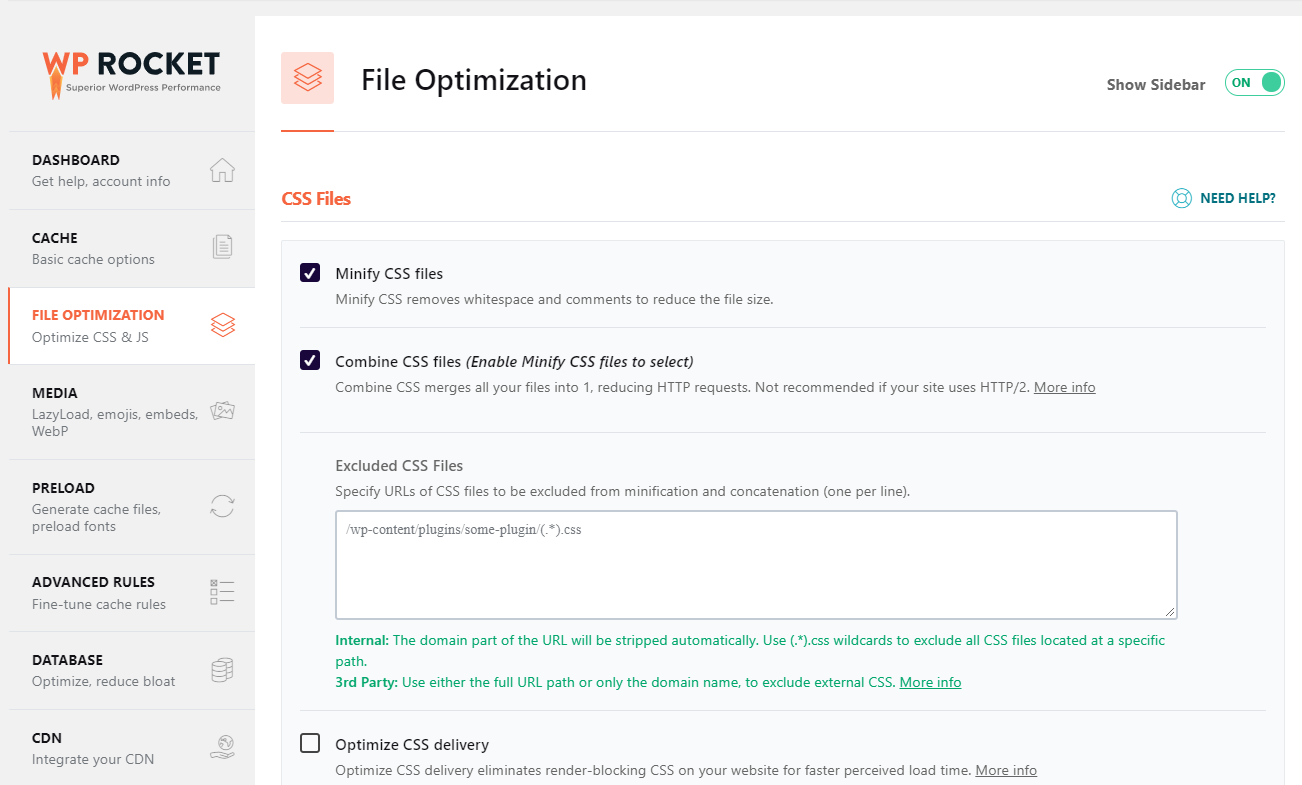Uncheck Minify CSS files checkbox
The width and height of the screenshot is (1302, 785).
[x=310, y=273]
